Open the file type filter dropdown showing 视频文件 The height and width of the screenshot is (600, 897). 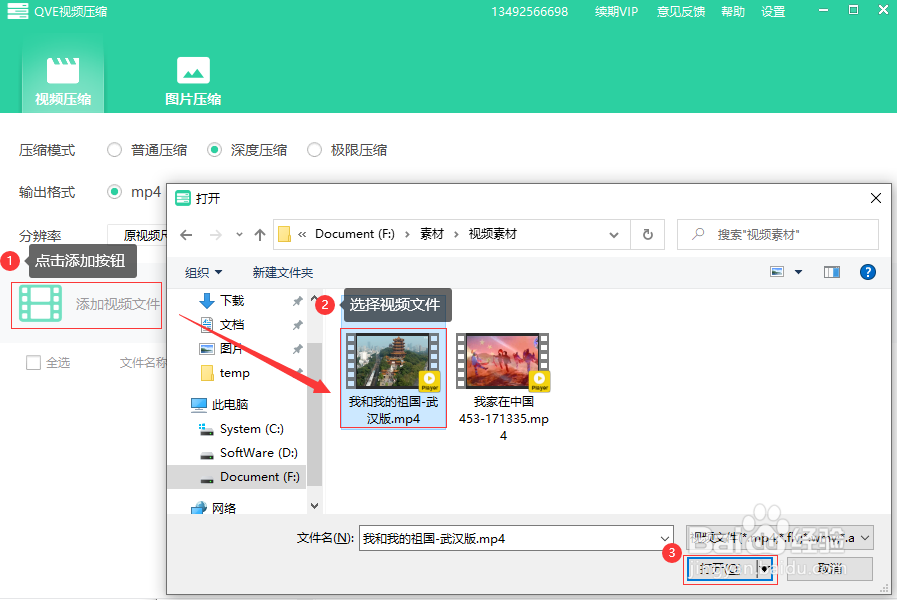tap(778, 537)
